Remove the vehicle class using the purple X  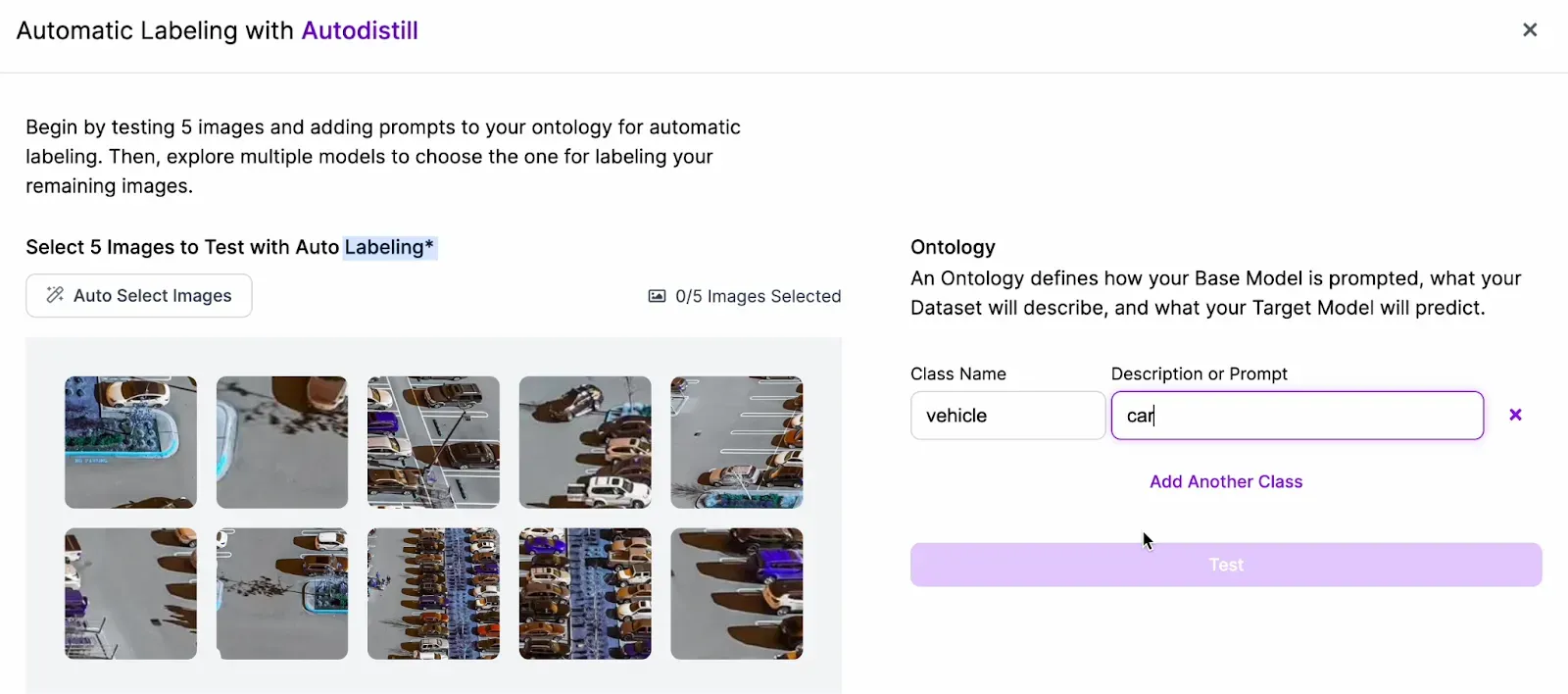coord(1514,415)
